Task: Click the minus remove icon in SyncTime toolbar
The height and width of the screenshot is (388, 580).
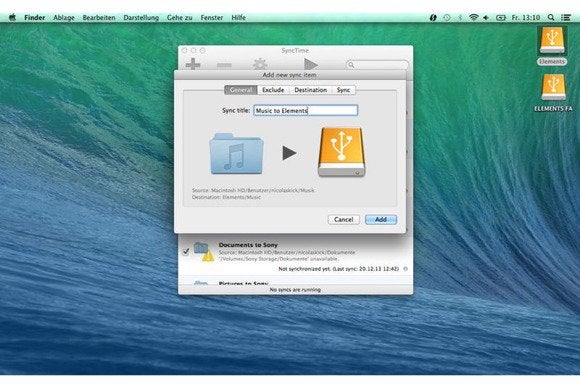Action: [x=224, y=65]
